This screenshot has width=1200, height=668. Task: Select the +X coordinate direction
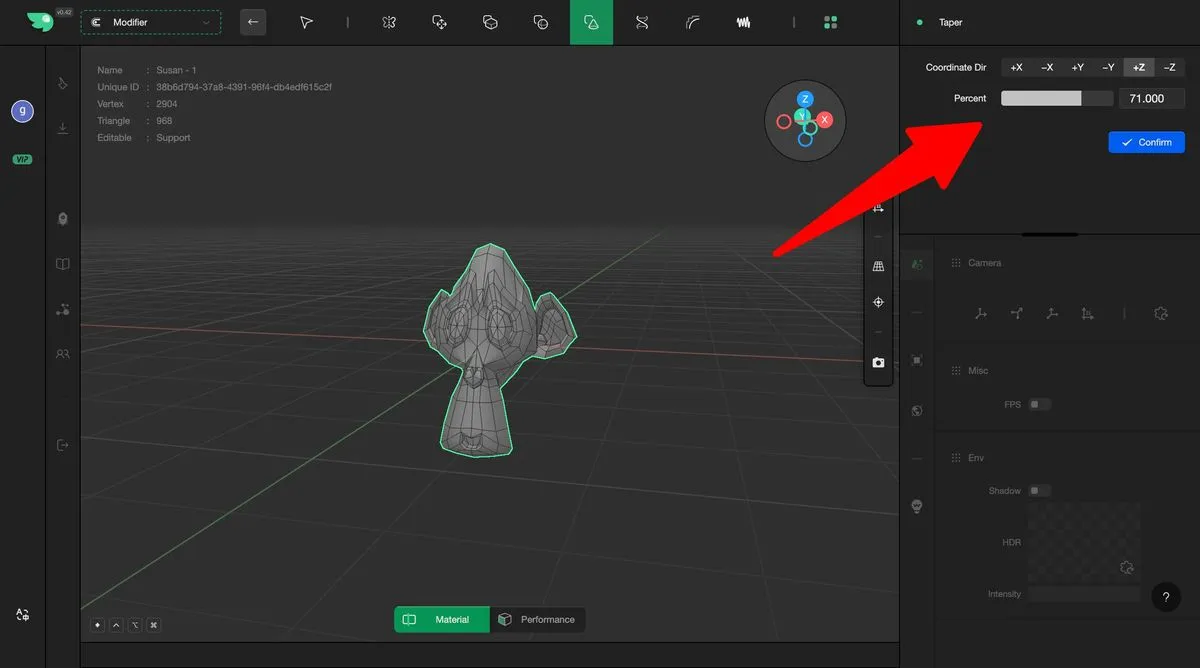pyautogui.click(x=1016, y=67)
